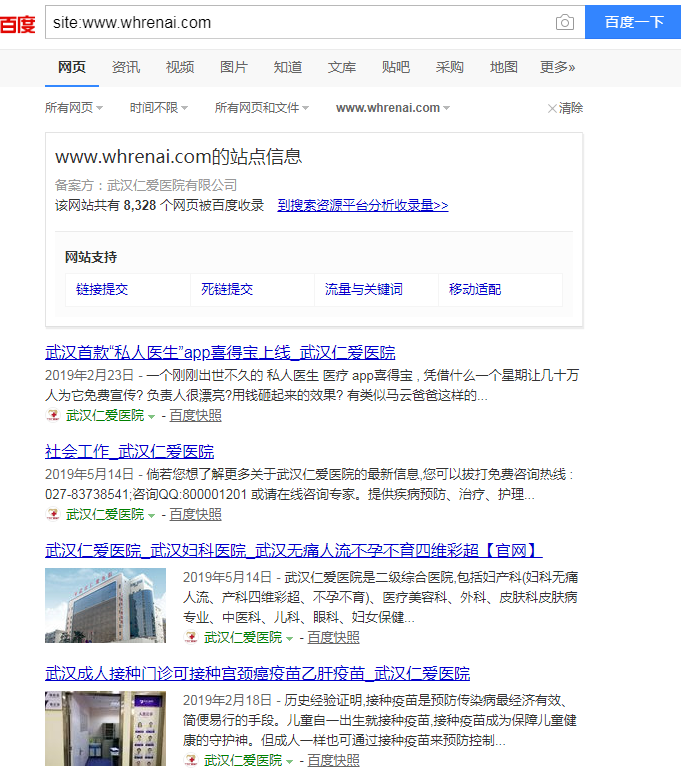Click 武汉仁爱医院 source under 社会工作 result
681x777 pixels.
(x=105, y=514)
